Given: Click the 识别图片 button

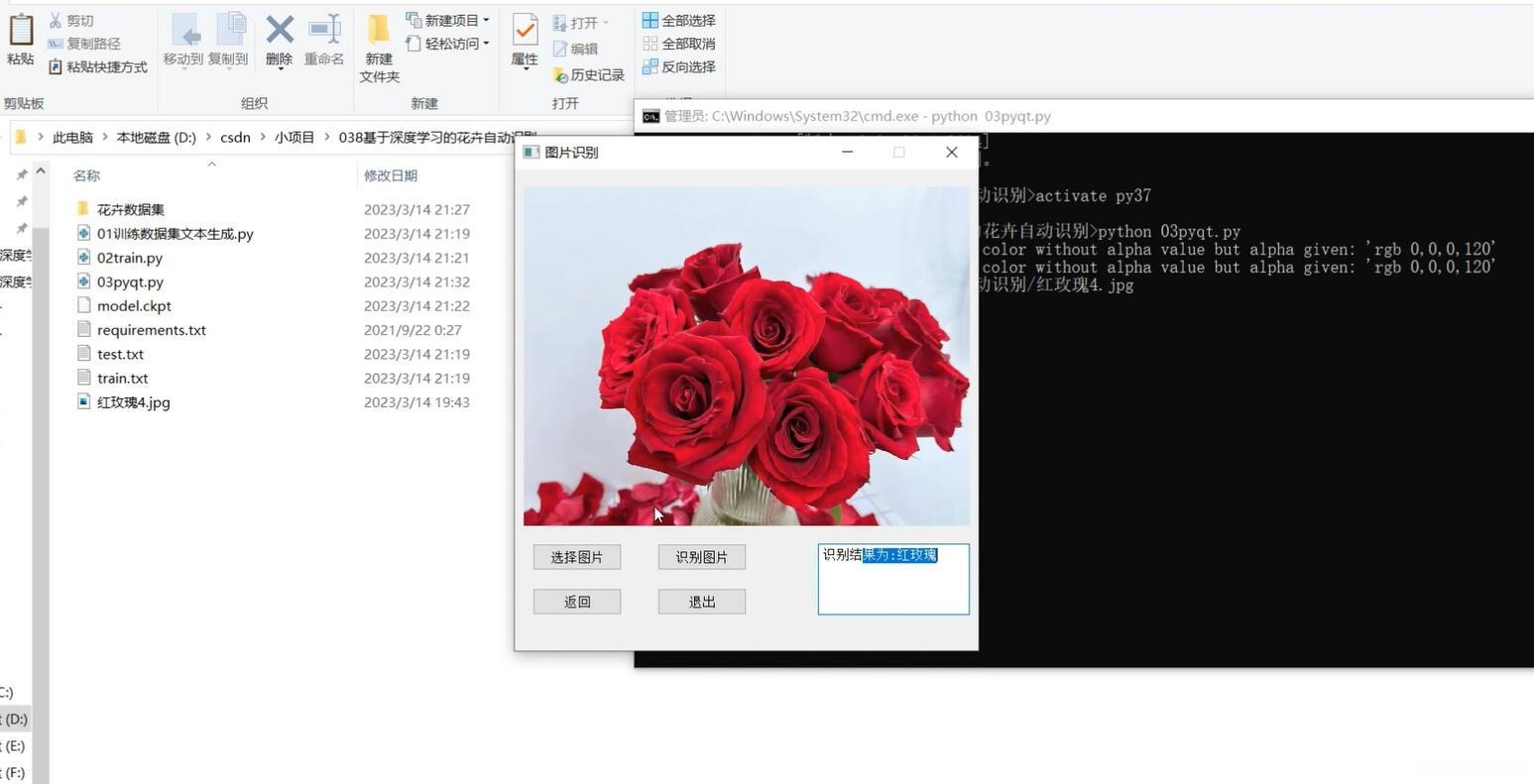Looking at the screenshot, I should click(702, 557).
